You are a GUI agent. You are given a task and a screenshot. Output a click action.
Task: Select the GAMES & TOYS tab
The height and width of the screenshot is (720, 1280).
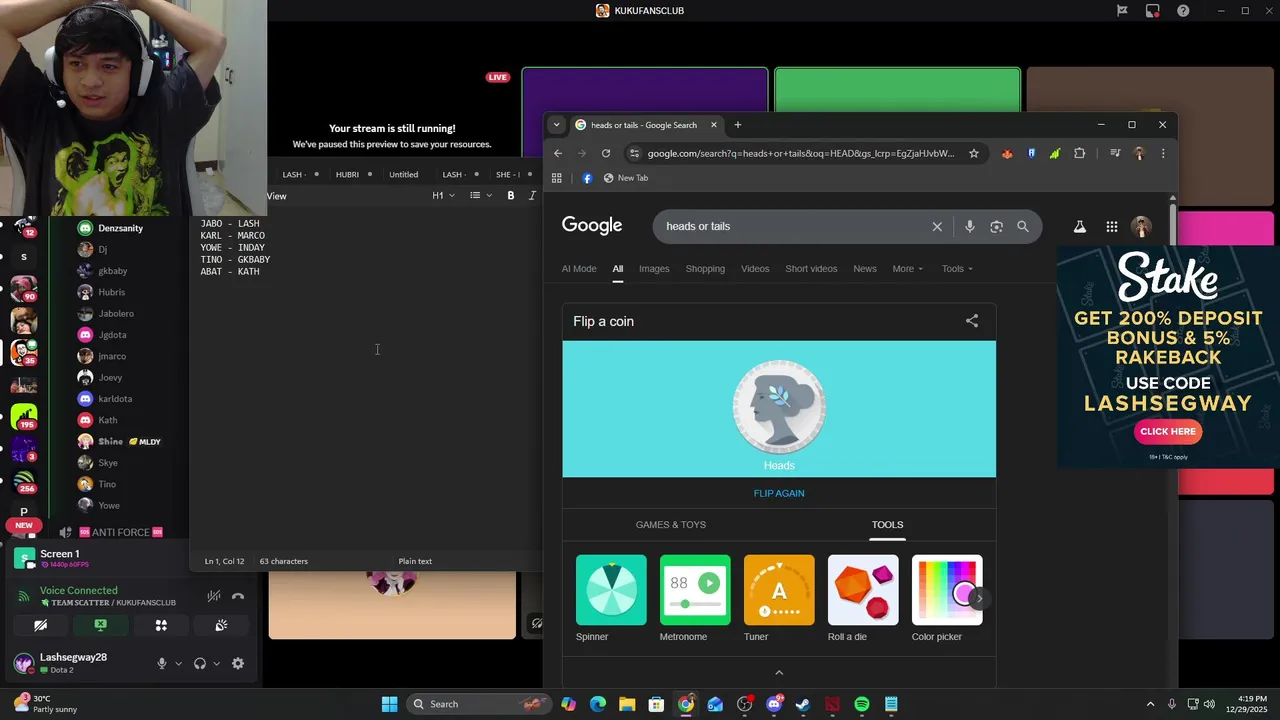(x=671, y=525)
